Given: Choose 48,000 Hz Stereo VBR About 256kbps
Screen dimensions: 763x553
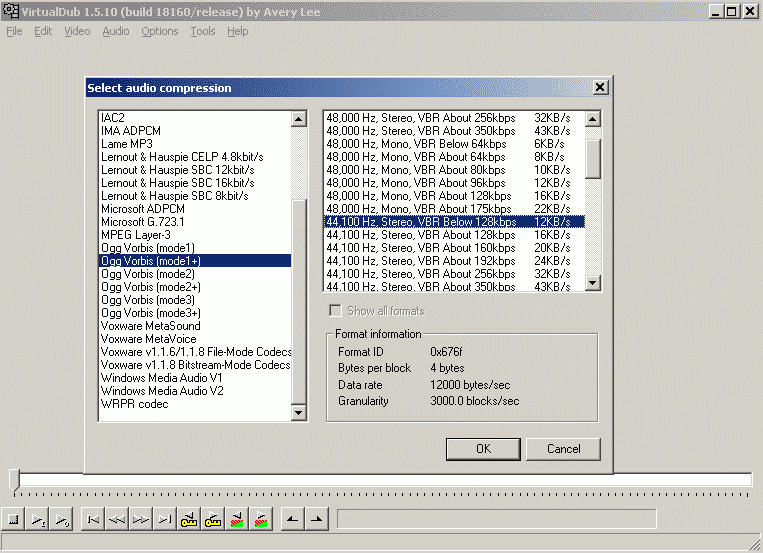Looking at the screenshot, I should pyautogui.click(x=454, y=118).
